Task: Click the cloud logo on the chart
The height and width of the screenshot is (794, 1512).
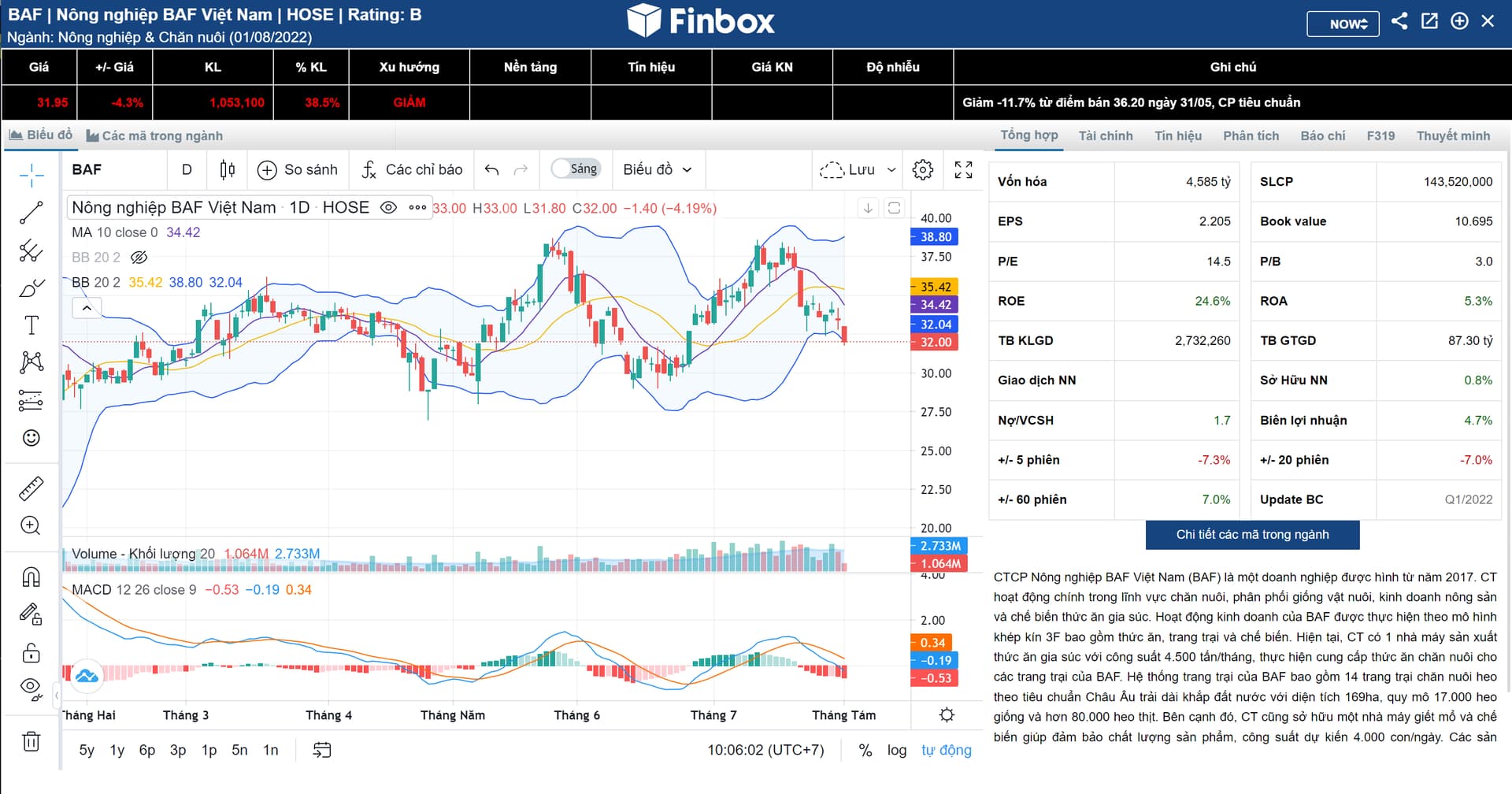Action: point(87,675)
